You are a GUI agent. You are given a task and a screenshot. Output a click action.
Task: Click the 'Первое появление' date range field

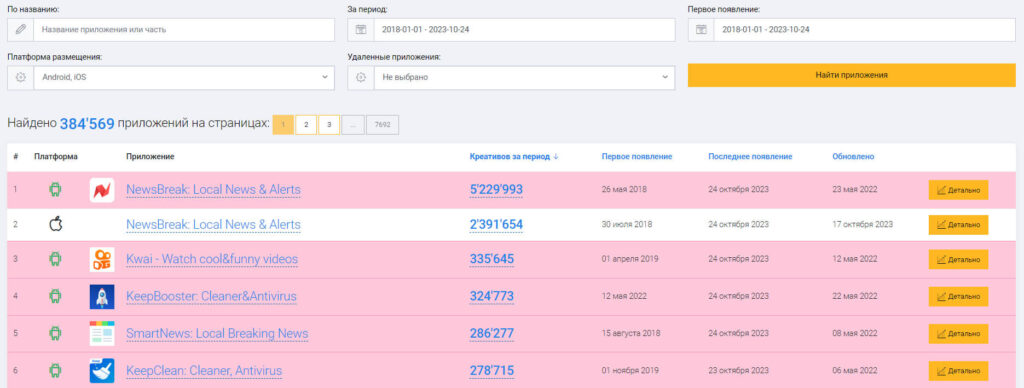pyautogui.click(x=864, y=29)
